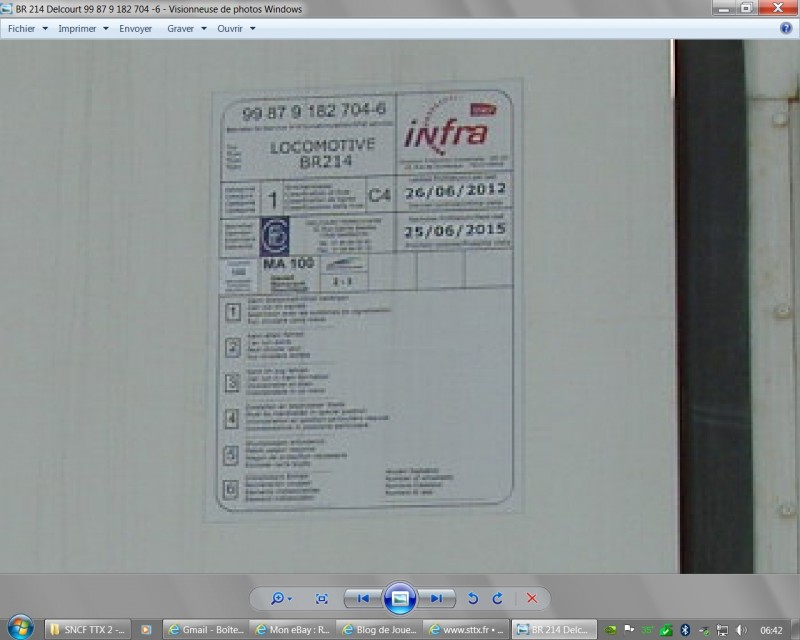
Task: Expand the Imprimer dropdown arrow
Action: coord(106,29)
